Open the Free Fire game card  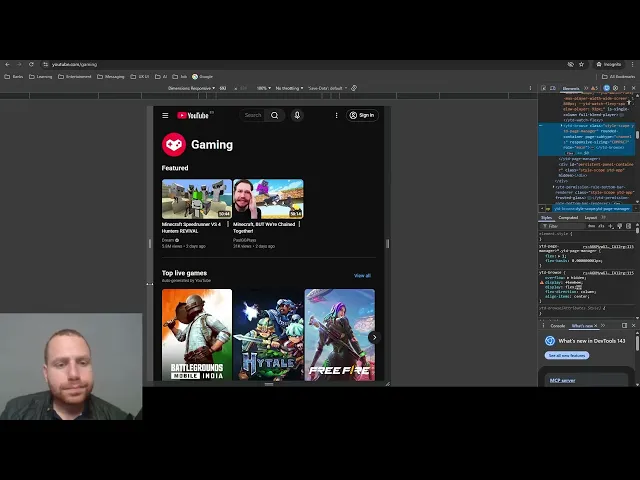[x=340, y=335]
